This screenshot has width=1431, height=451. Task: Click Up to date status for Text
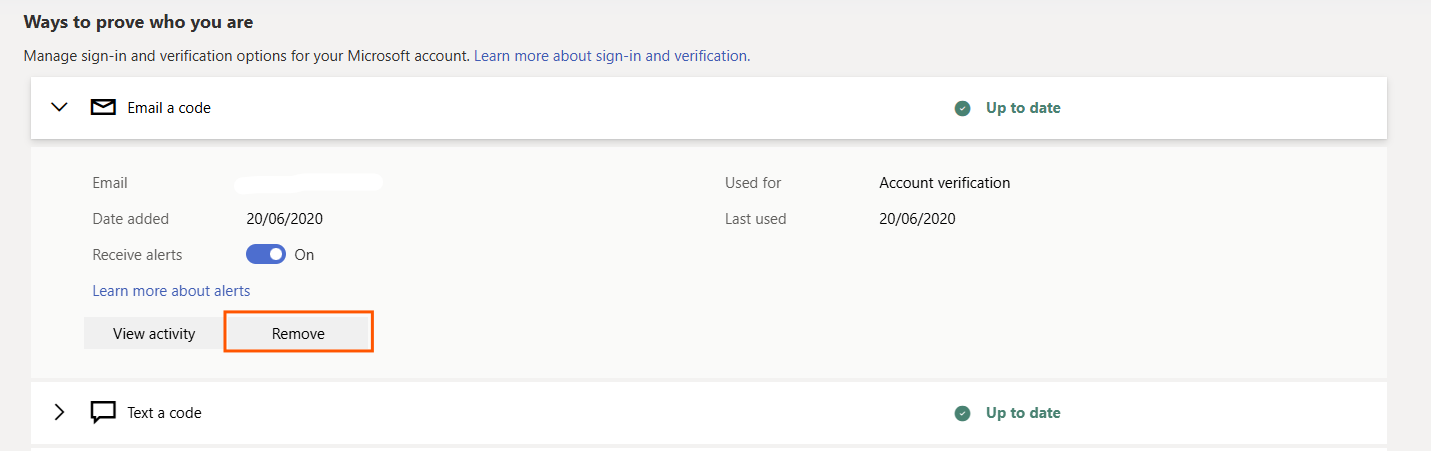click(x=1023, y=413)
